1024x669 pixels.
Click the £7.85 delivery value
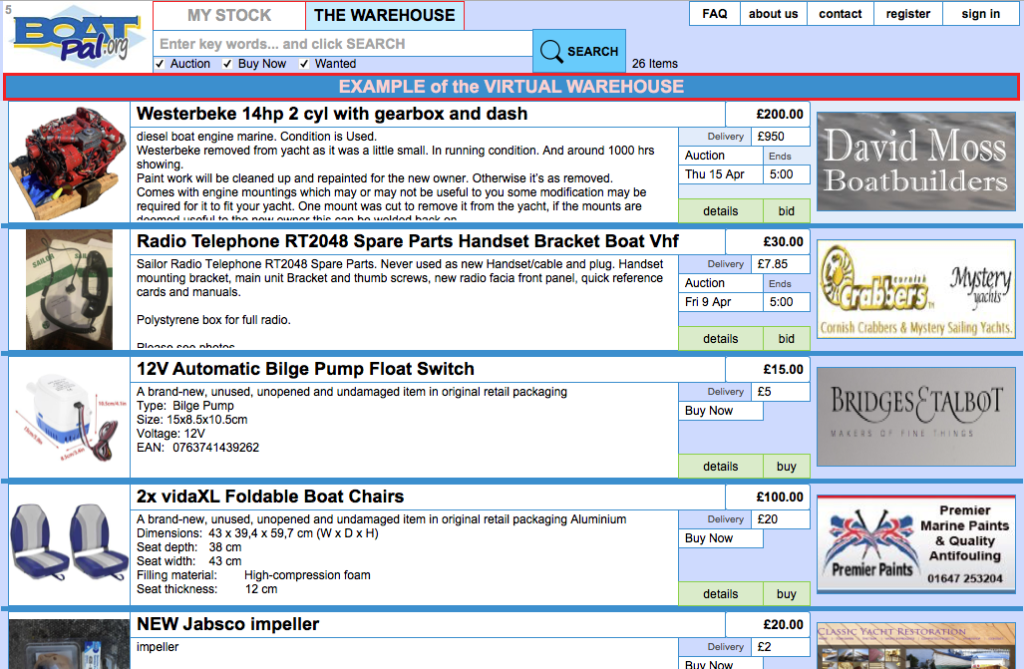(x=773, y=264)
